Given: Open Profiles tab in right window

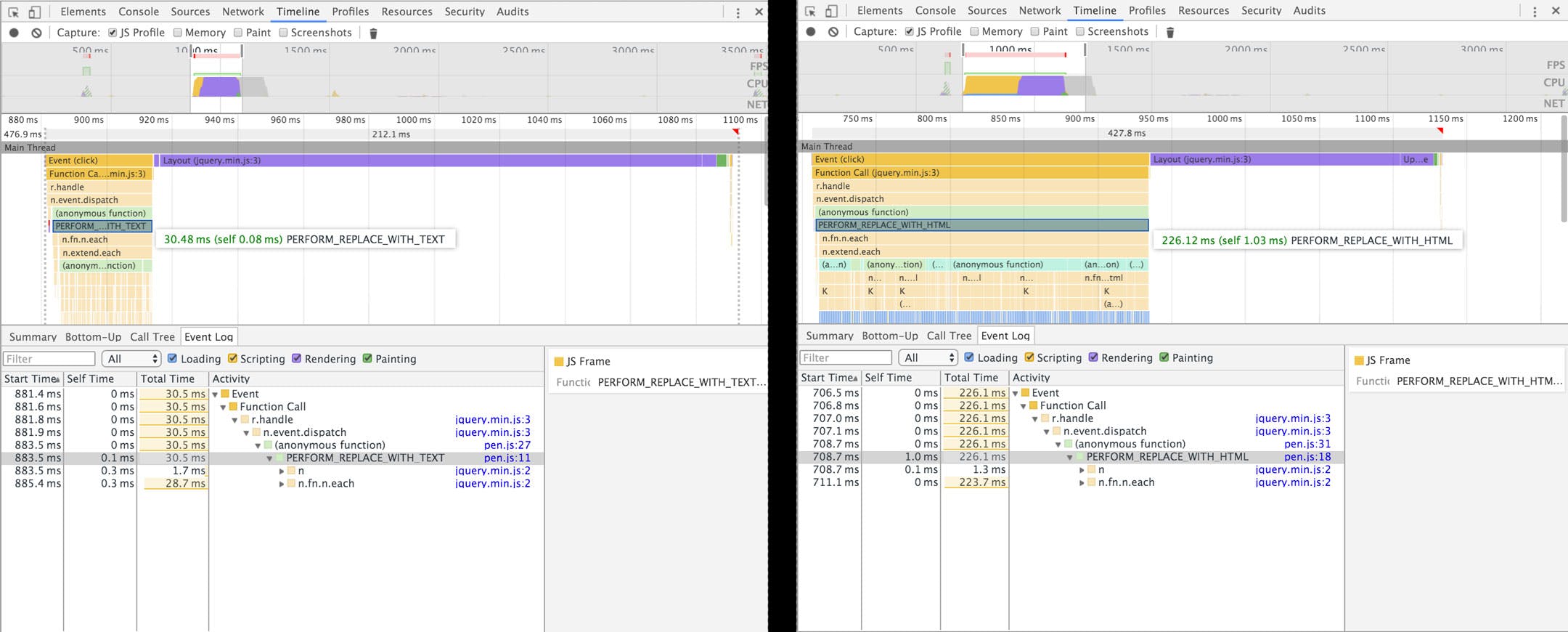Looking at the screenshot, I should tap(1147, 10).
